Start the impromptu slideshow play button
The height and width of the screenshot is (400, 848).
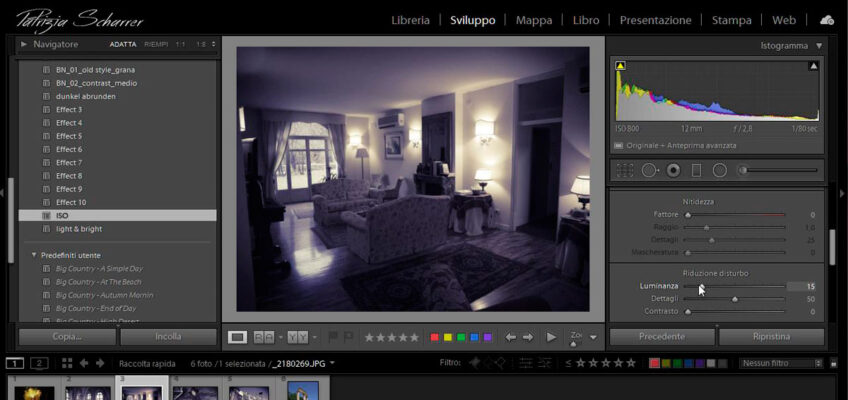[x=551, y=337]
